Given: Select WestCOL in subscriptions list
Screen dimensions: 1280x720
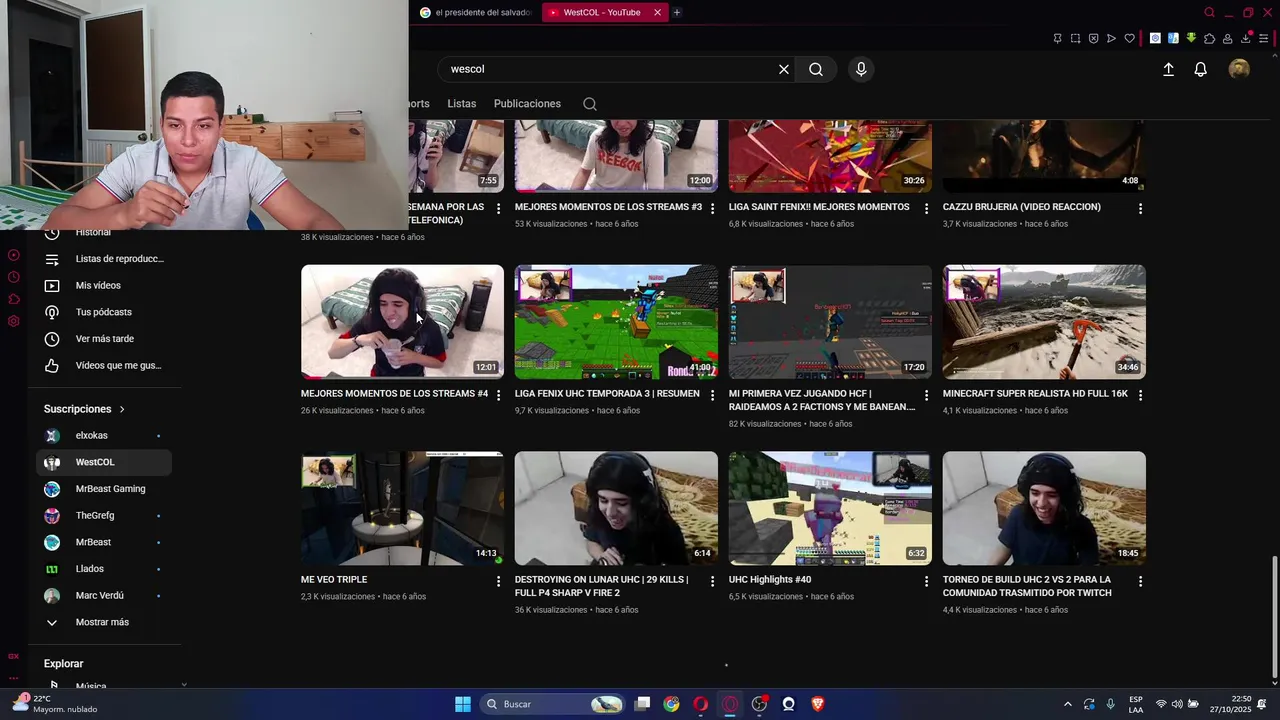Looking at the screenshot, I should tap(104, 462).
